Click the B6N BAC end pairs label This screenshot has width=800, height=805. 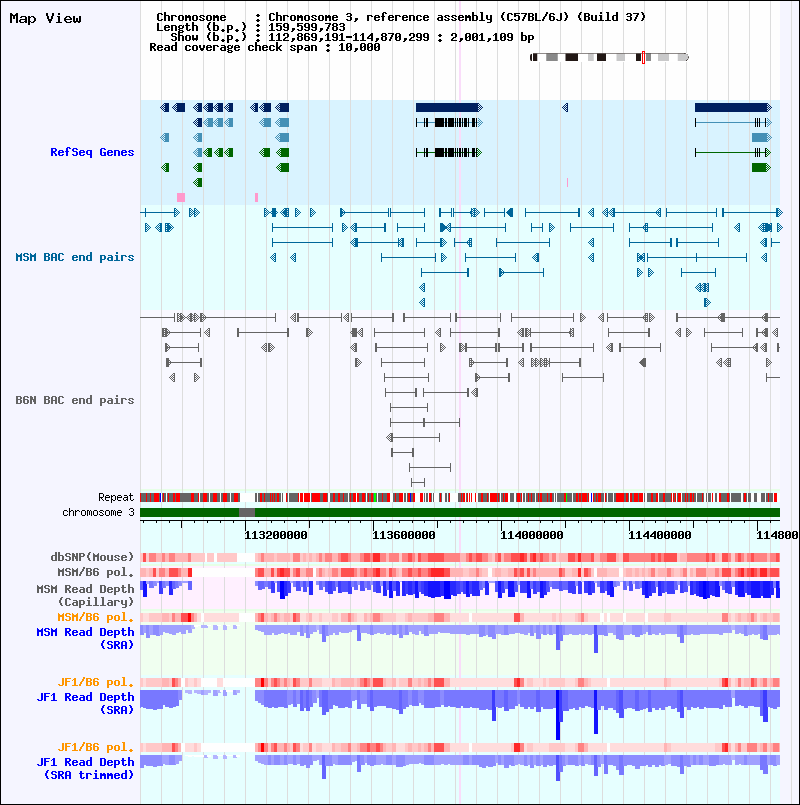(x=74, y=400)
